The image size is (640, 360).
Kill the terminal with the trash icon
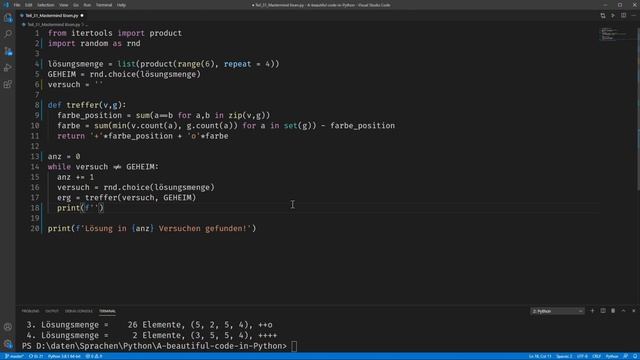[x=613, y=311]
